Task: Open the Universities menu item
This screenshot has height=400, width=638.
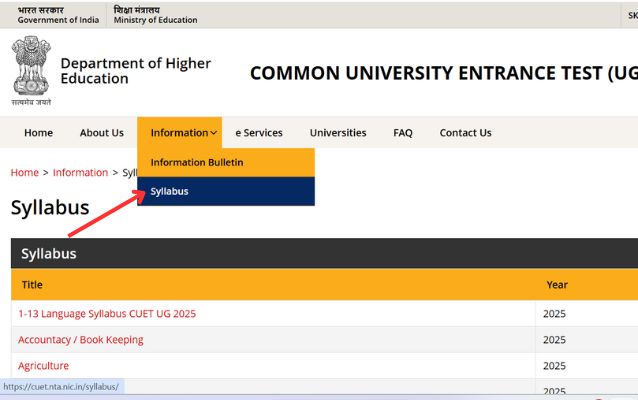Action: click(x=338, y=133)
